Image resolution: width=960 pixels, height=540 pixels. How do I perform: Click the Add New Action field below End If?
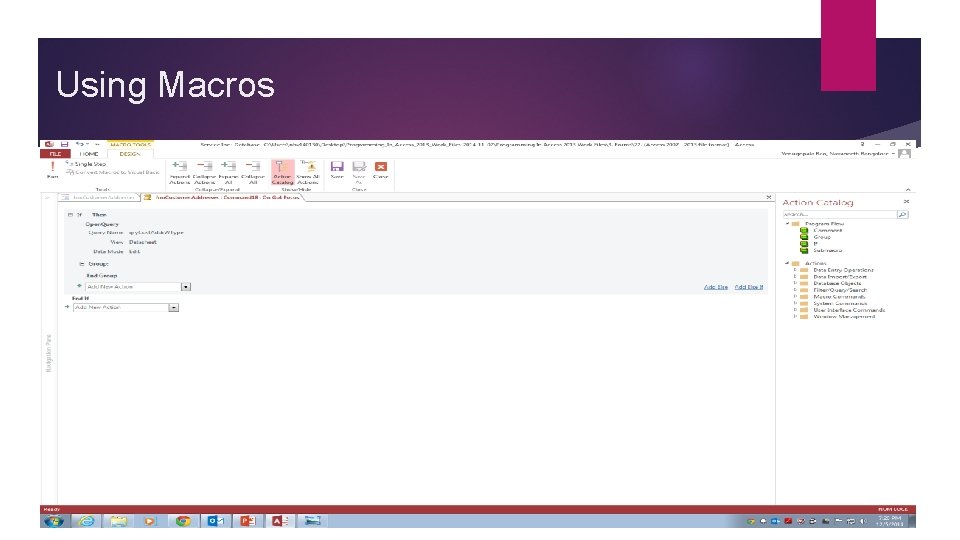(x=121, y=307)
